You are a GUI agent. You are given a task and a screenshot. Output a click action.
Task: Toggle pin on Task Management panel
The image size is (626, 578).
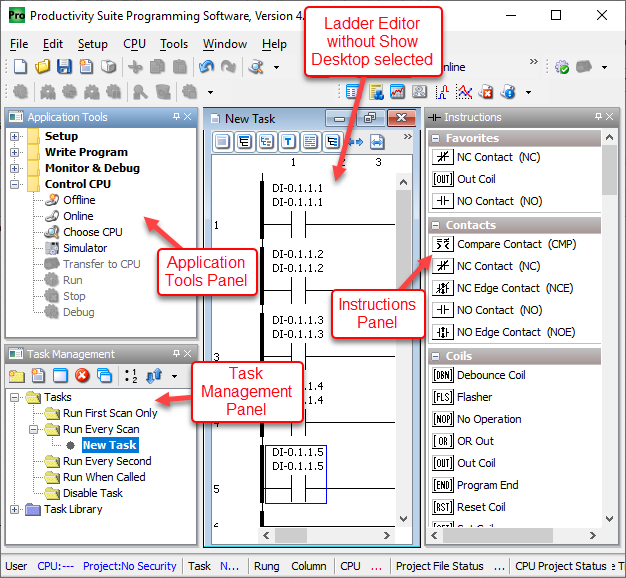[x=175, y=354]
